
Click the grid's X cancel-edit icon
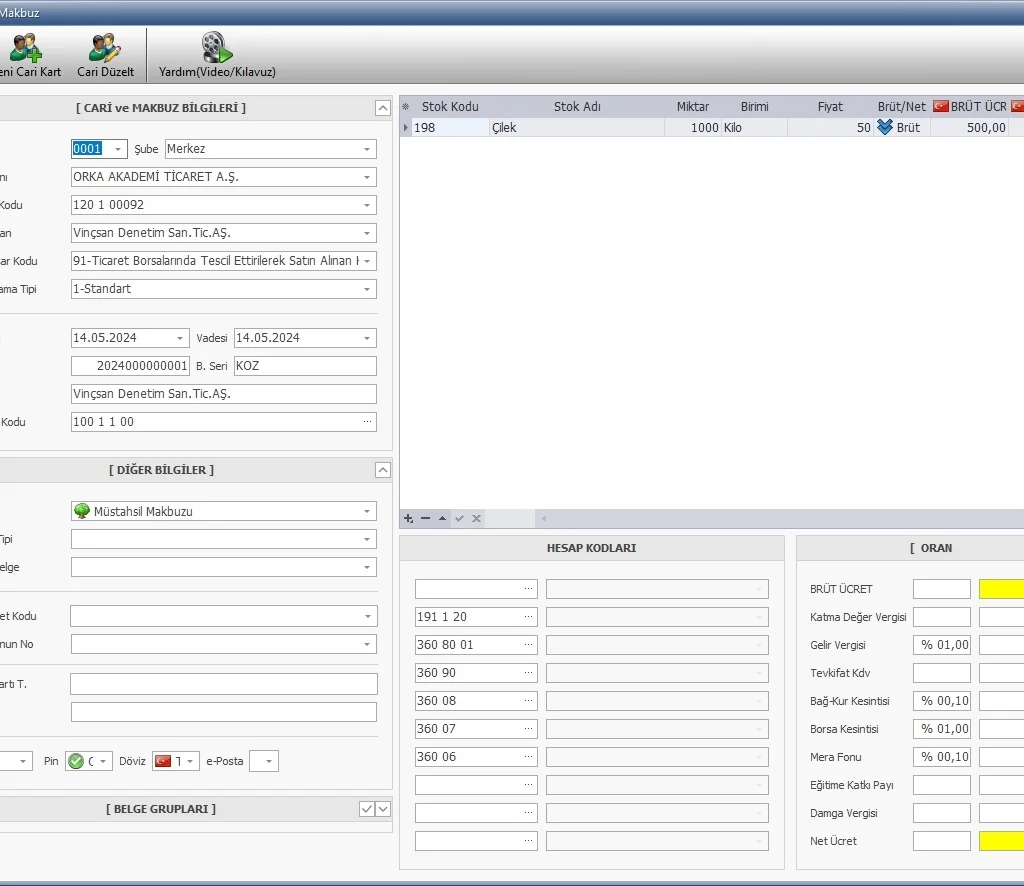coord(477,518)
